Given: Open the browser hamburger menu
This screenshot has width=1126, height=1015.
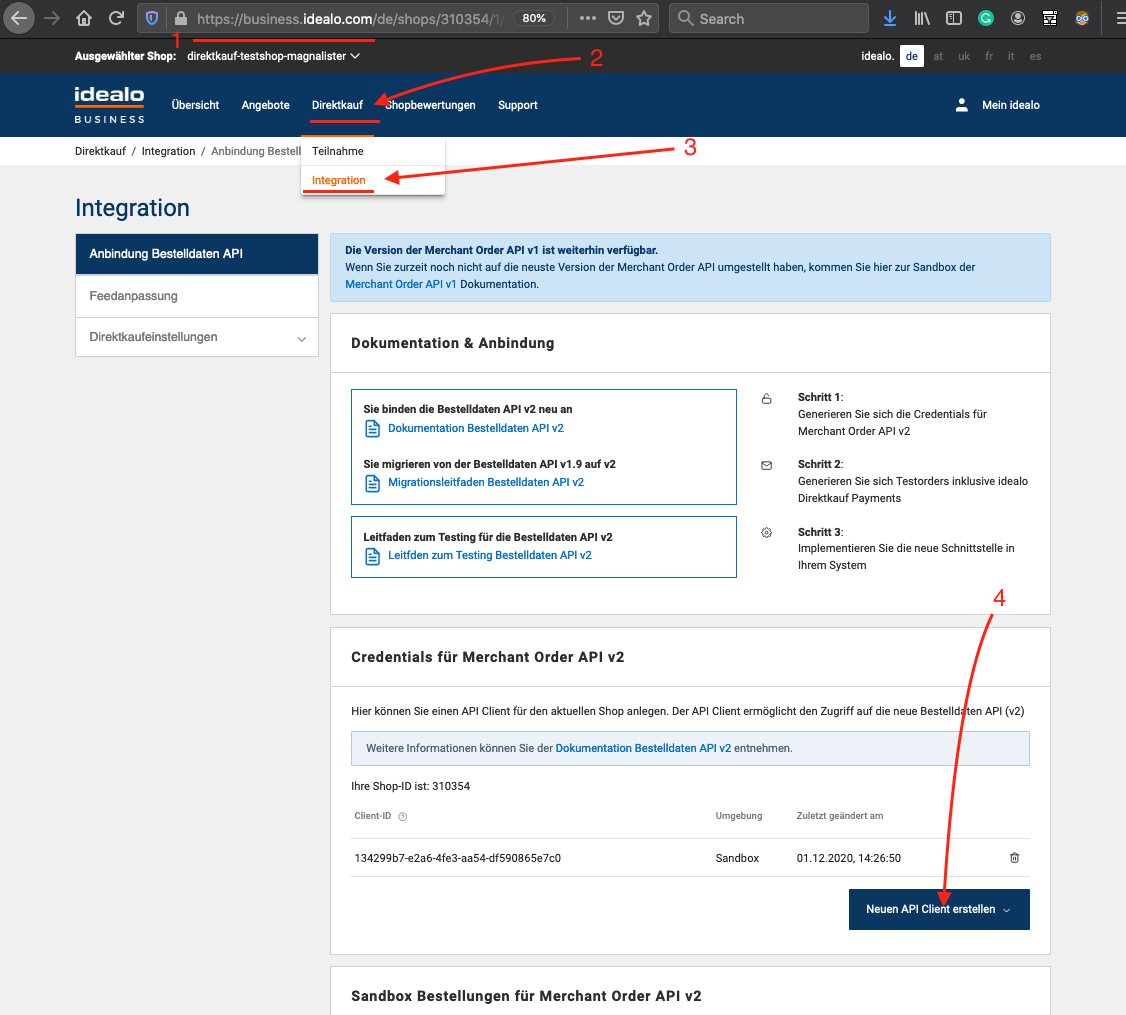Looking at the screenshot, I should [1120, 19].
